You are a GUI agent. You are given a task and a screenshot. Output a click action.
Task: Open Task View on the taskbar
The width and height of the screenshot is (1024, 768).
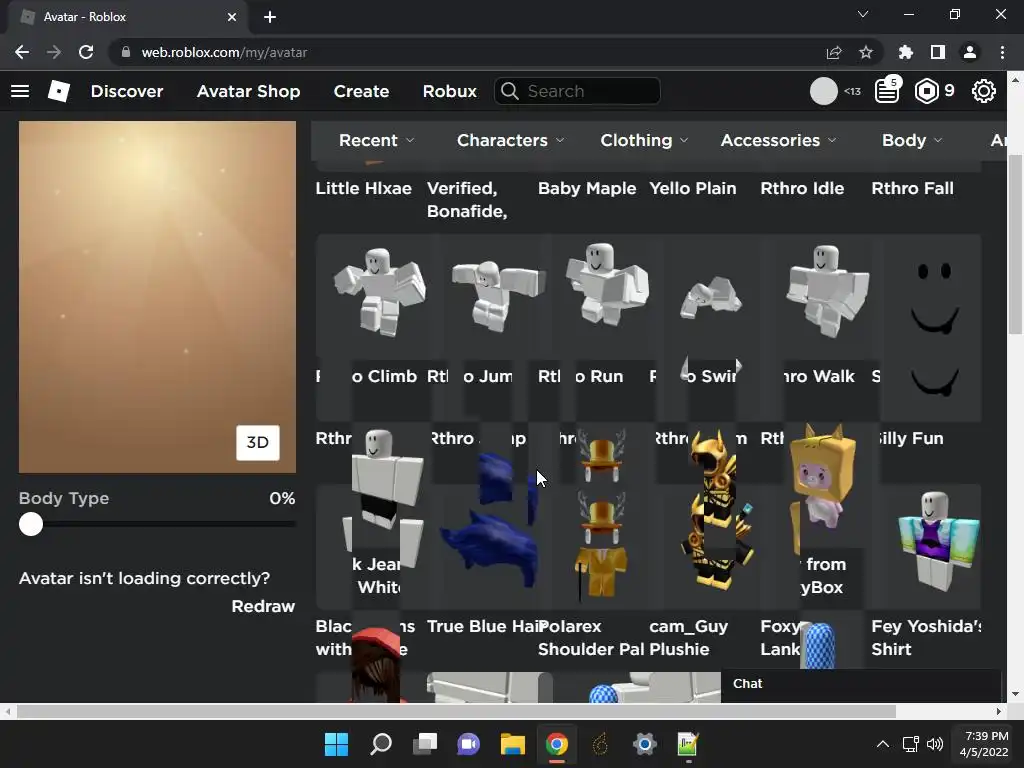pos(425,744)
